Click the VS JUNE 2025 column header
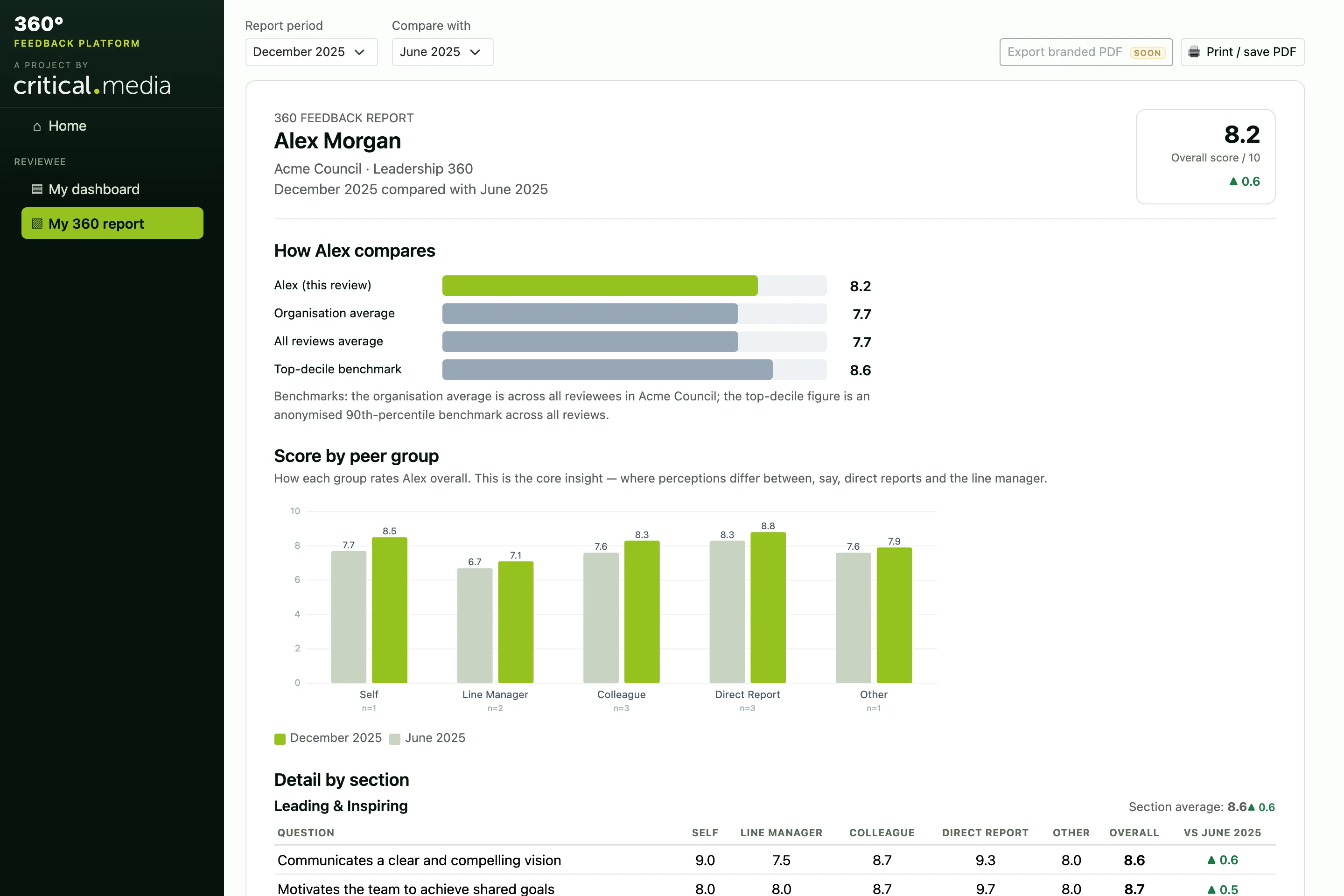 pyautogui.click(x=1222, y=833)
